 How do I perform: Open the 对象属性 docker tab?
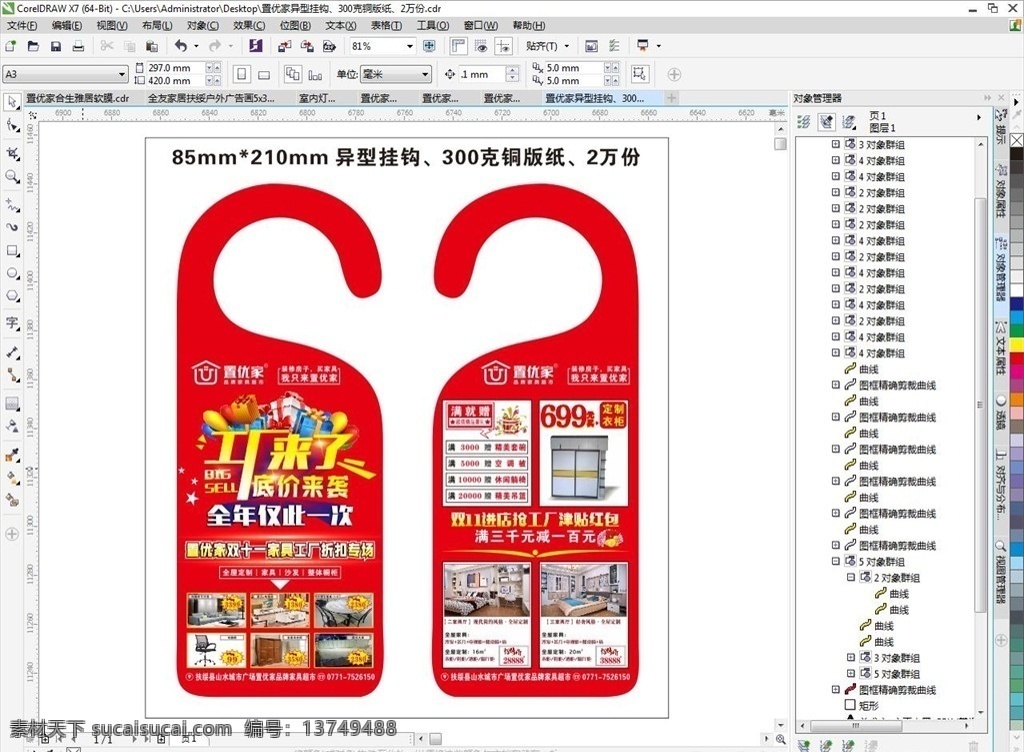coord(1000,191)
